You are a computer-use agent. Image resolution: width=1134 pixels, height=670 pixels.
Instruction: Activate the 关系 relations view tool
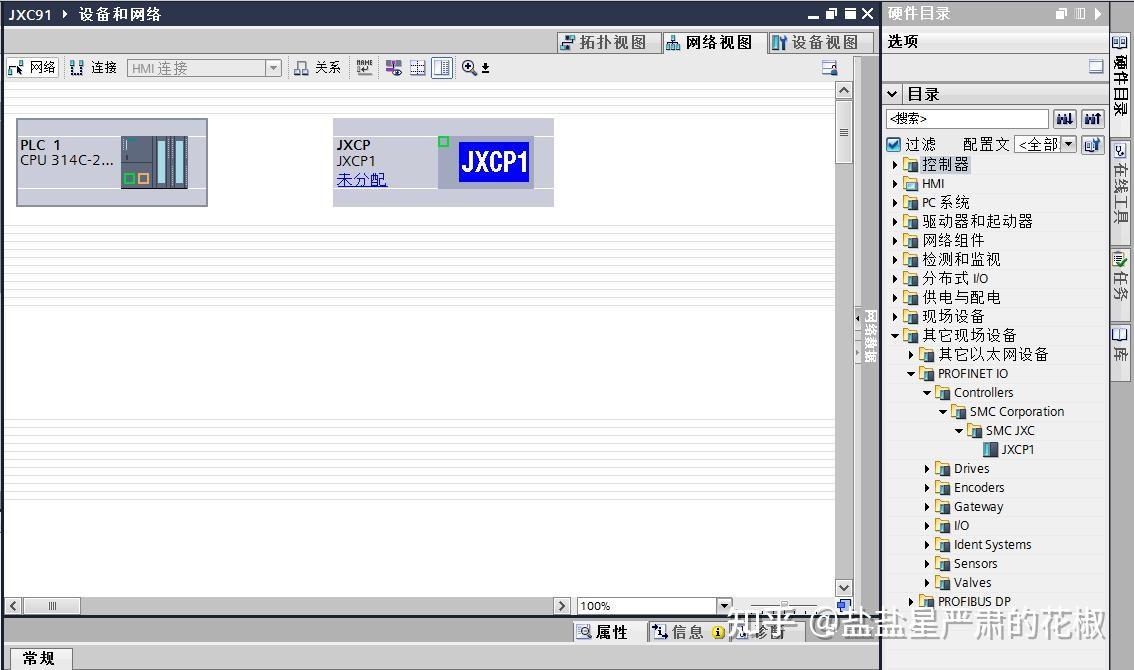pyautogui.click(x=317, y=67)
